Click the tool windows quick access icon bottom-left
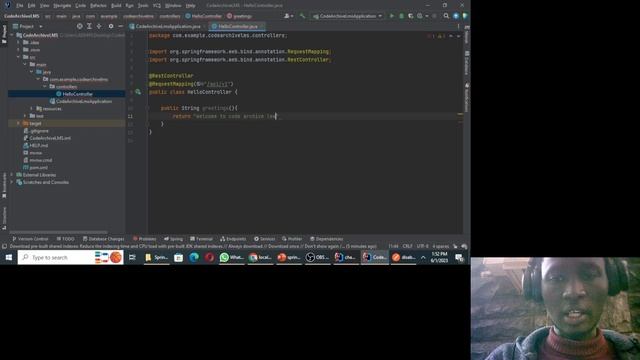Viewport: 640px width, 360px height. [x=4, y=247]
